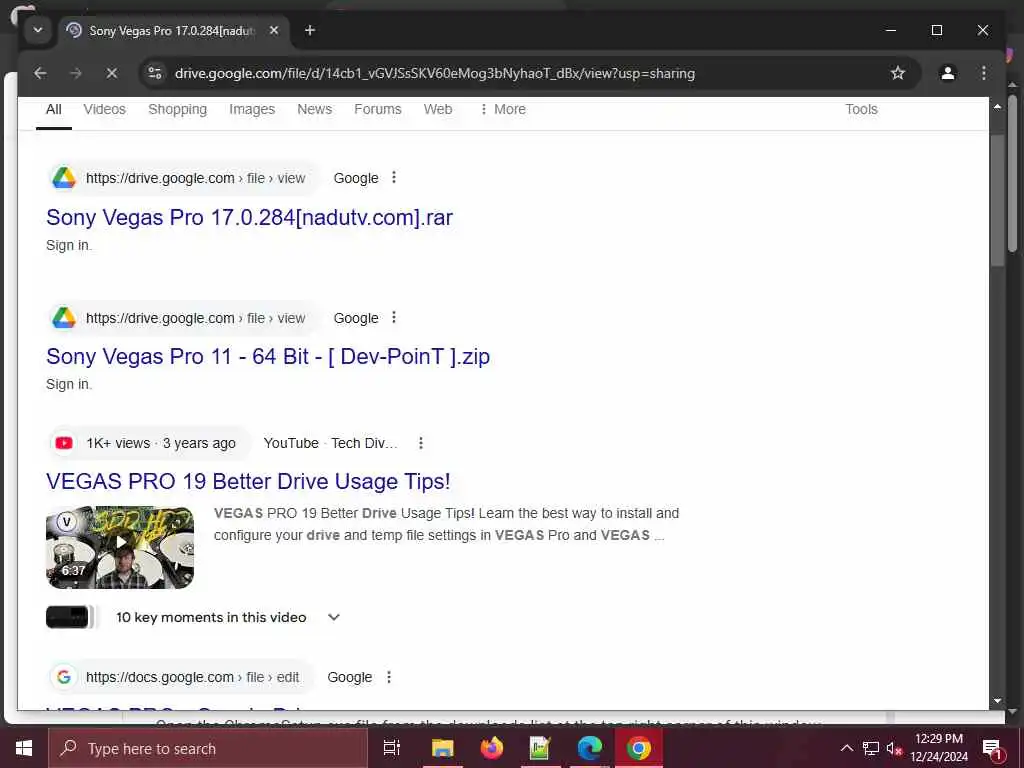The width and height of the screenshot is (1024, 768).
Task: Show hidden system tray icons
Action: click(846, 748)
